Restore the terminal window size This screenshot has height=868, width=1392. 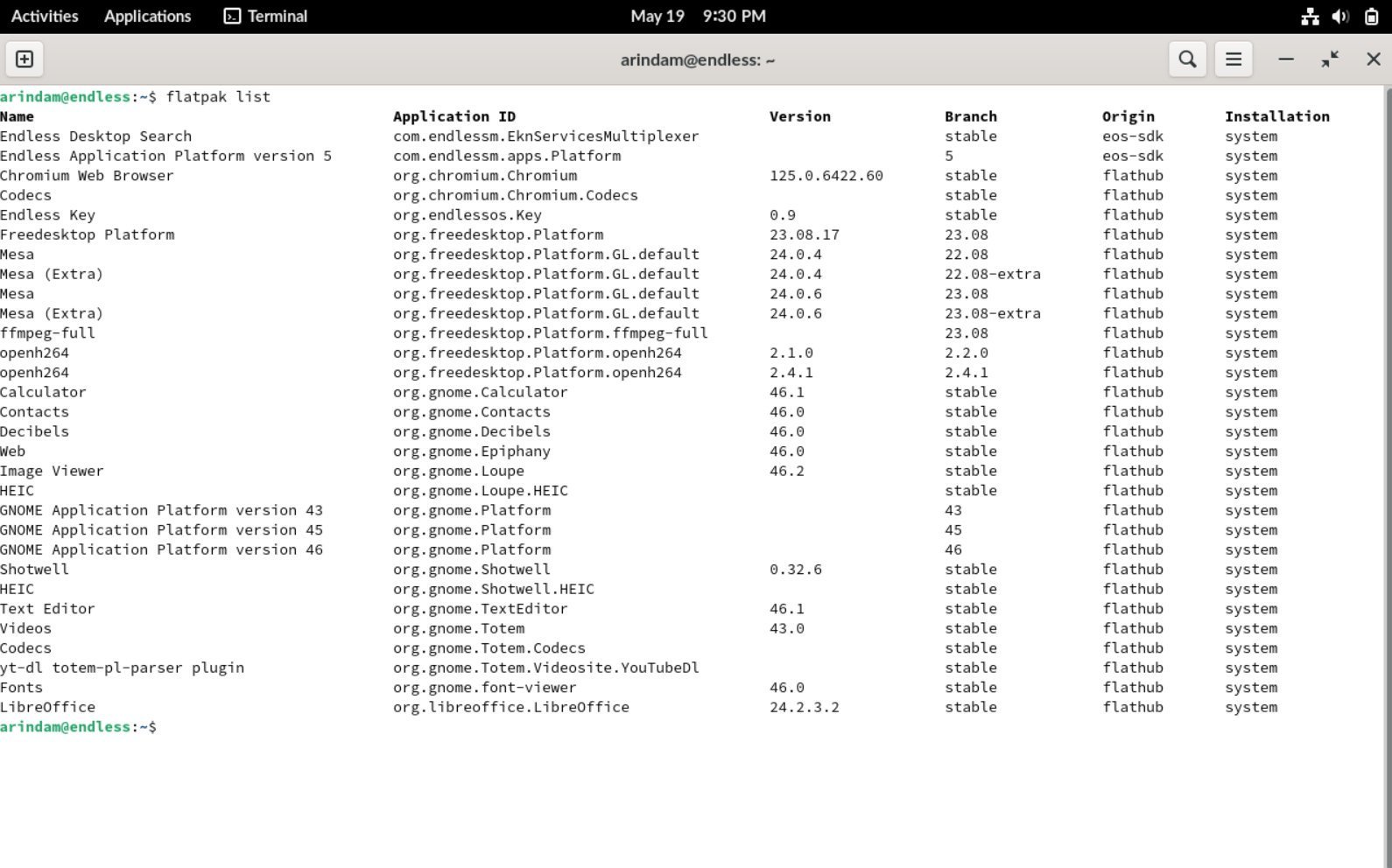point(1329,59)
